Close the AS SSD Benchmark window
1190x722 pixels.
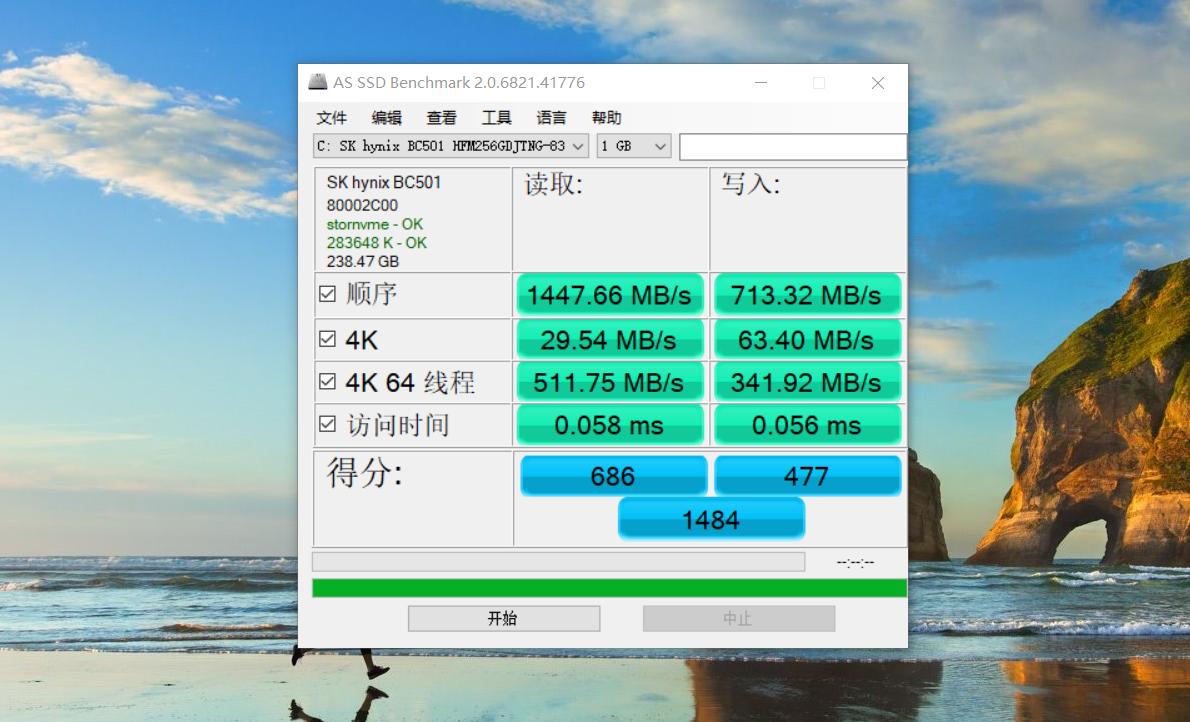[x=878, y=83]
